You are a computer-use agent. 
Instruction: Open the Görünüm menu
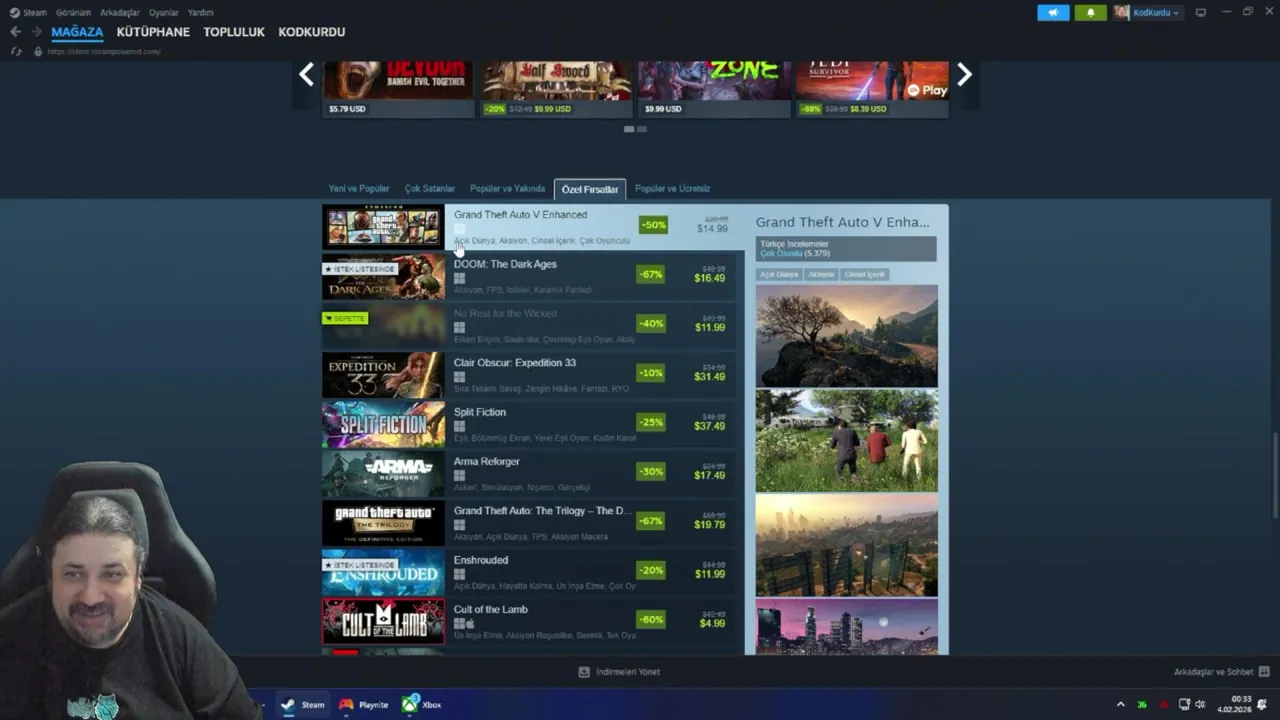(73, 13)
